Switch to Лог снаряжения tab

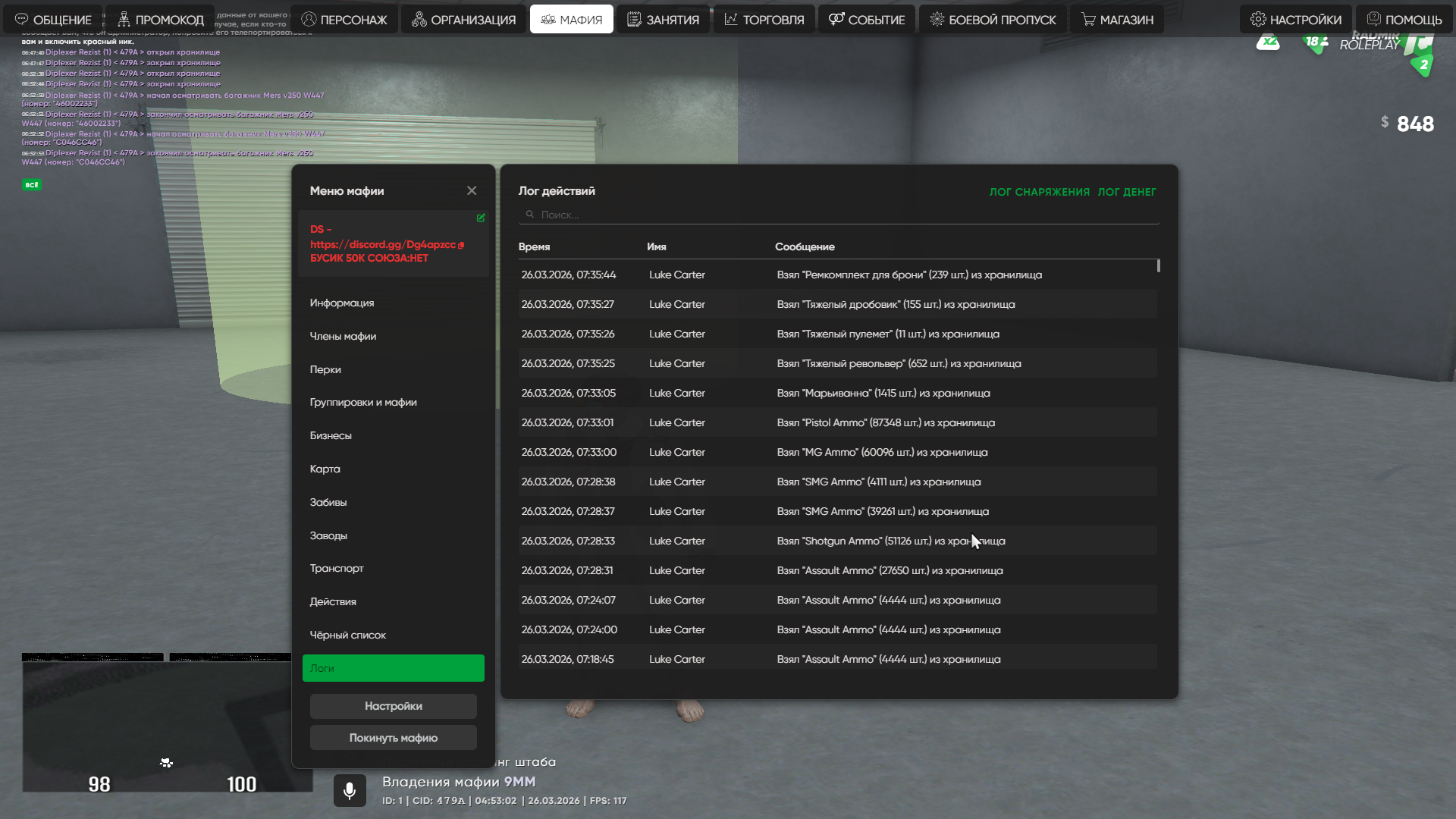(x=1039, y=193)
